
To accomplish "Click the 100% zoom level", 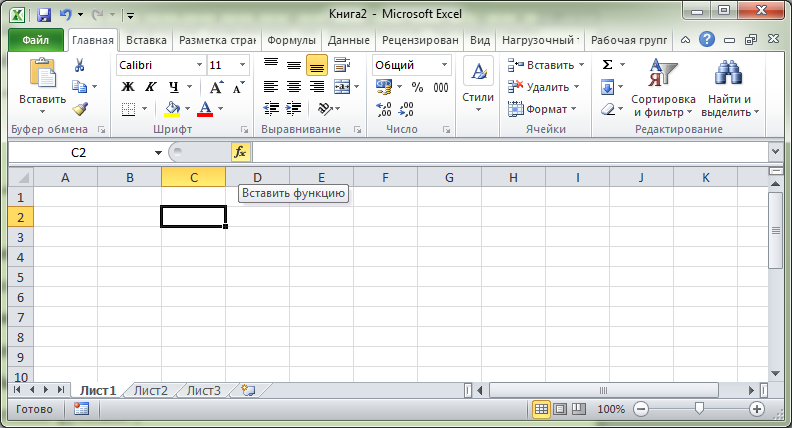I will click(611, 409).
